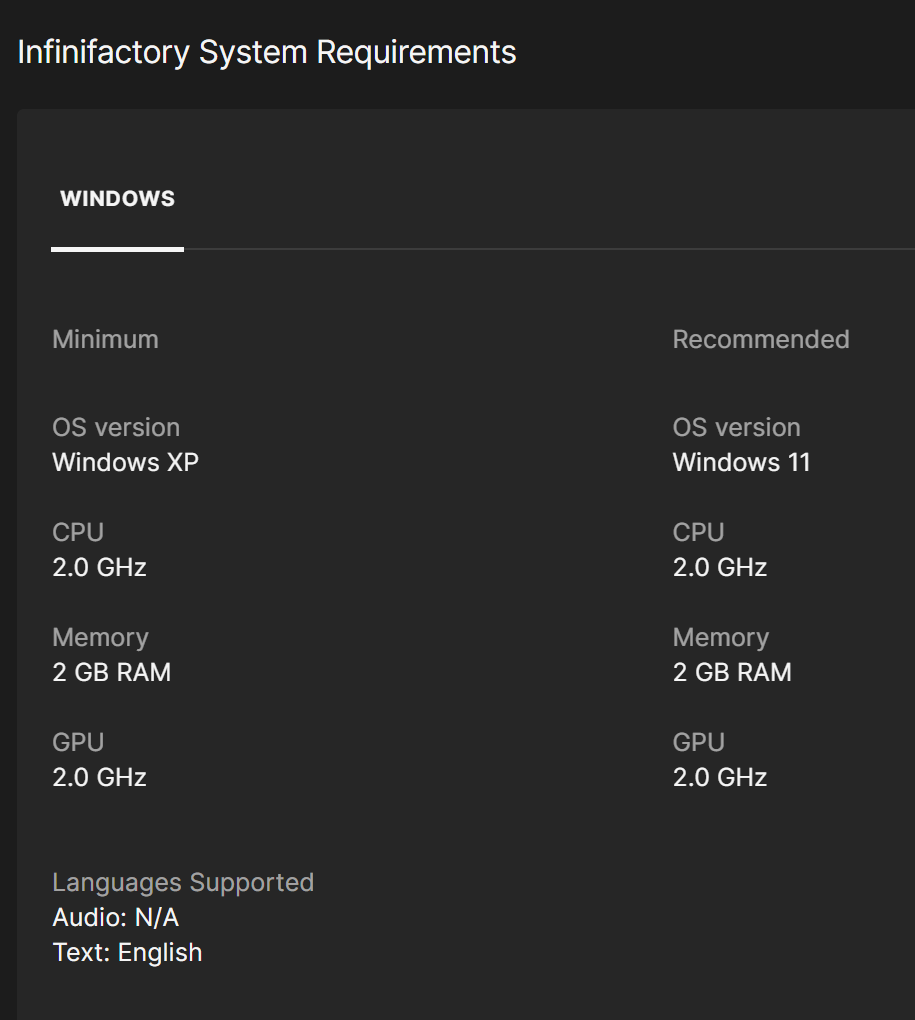This screenshot has height=1020, width=915.
Task: Click the Languages Supported label
Action: coord(183,883)
